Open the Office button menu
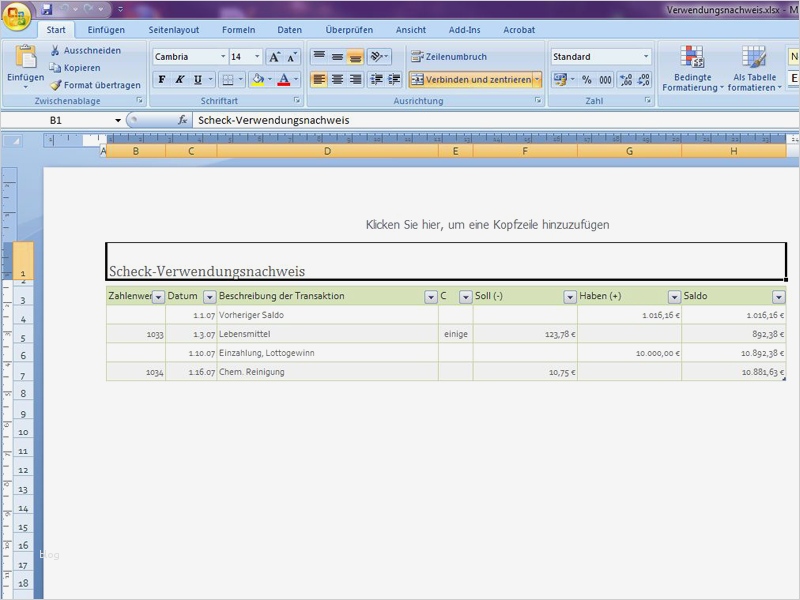800x600 pixels. [x=17, y=16]
